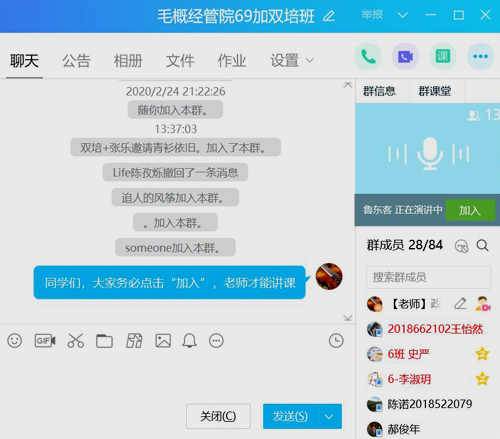Open the GIF recording tool
Image resolution: width=500 pixels, height=439 pixels.
click(45, 341)
